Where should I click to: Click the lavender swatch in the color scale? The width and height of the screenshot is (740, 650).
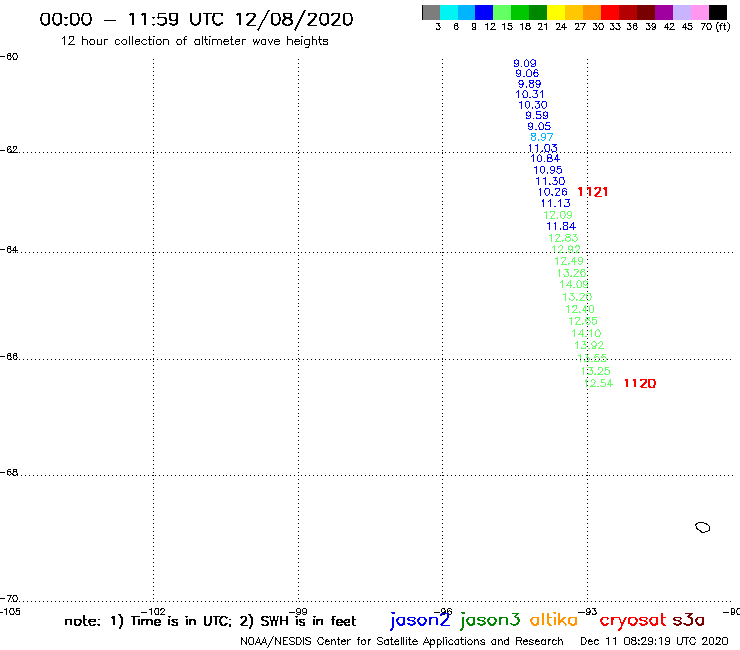(682, 12)
